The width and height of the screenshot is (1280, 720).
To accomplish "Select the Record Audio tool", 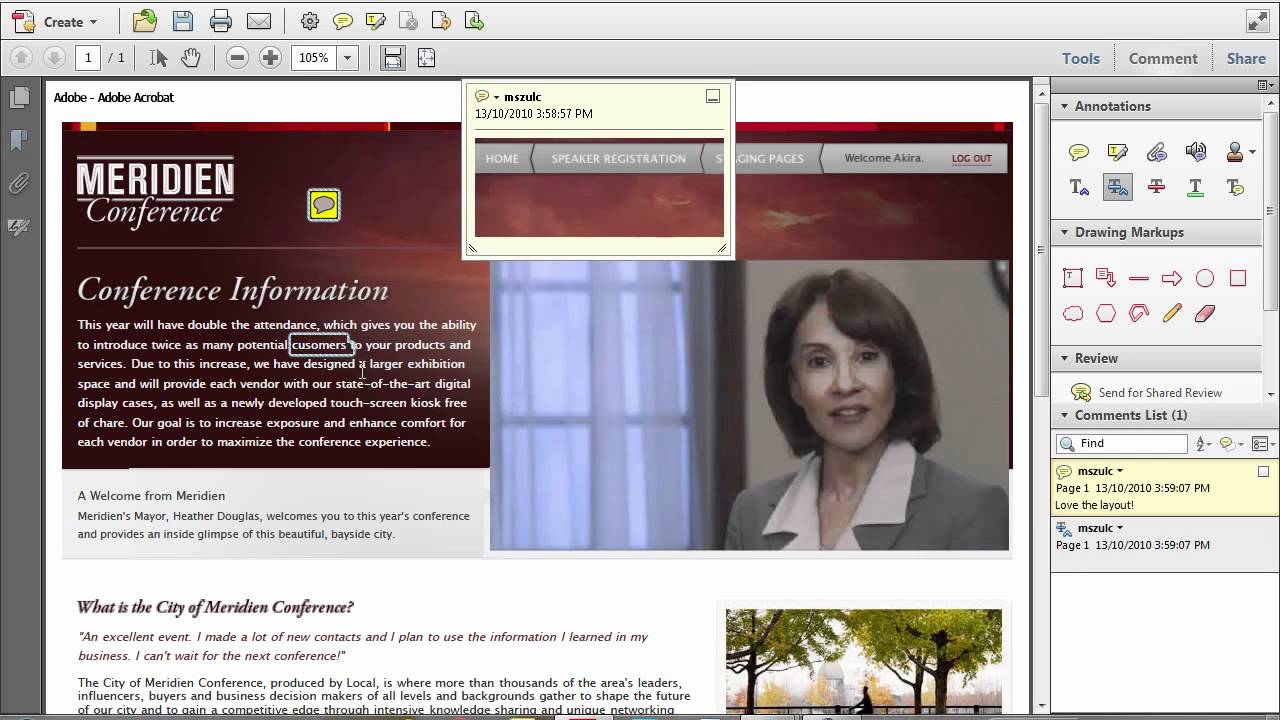I will pyautogui.click(x=1195, y=152).
